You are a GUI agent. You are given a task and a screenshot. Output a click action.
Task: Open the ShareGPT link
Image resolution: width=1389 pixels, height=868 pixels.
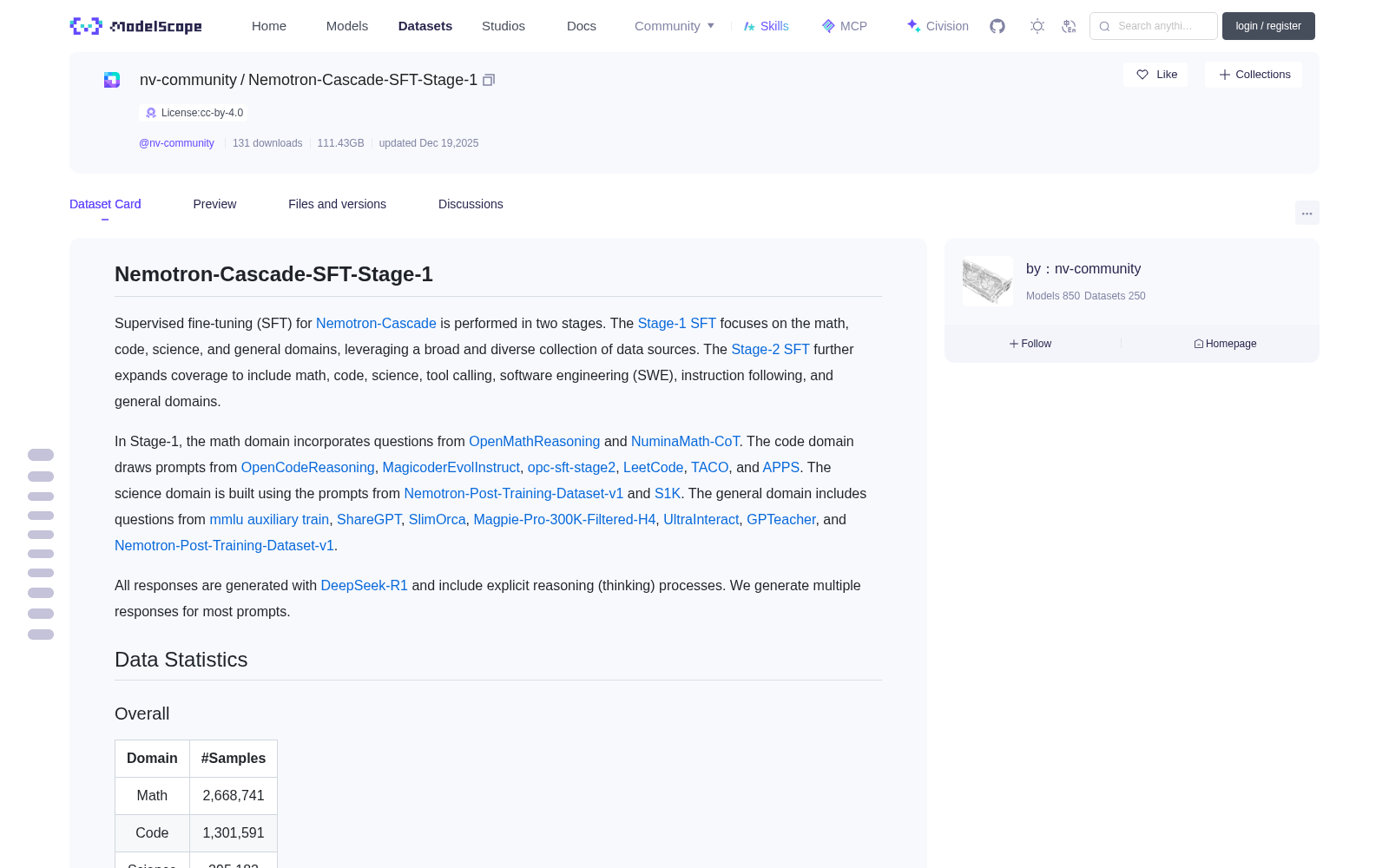pos(369,519)
